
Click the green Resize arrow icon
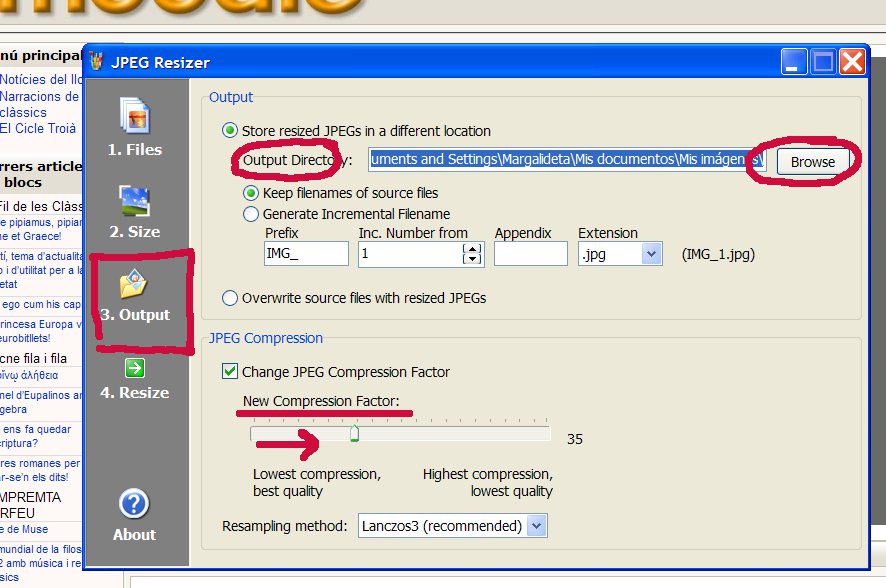pos(134,368)
